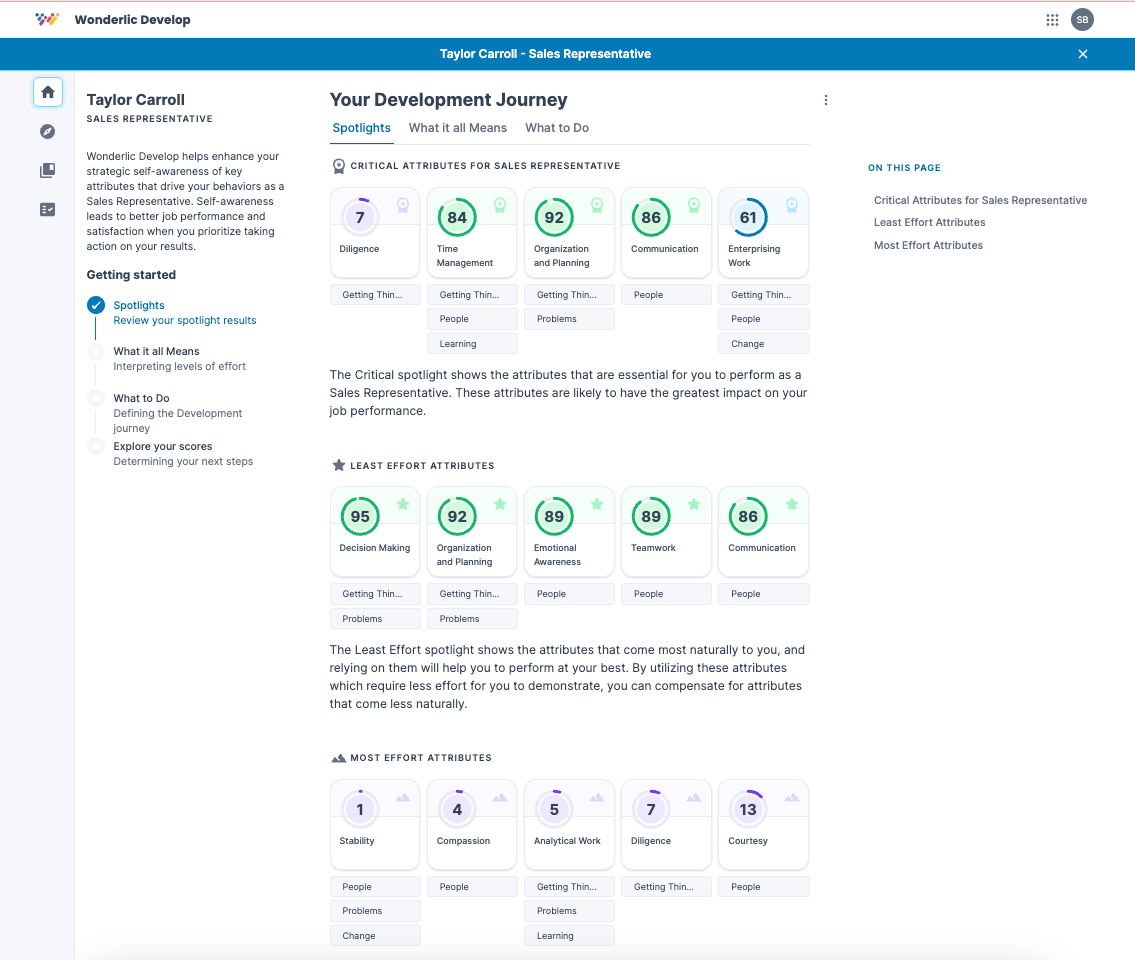Open the What to Do tab
The width and height of the screenshot is (1135, 960).
pos(556,128)
